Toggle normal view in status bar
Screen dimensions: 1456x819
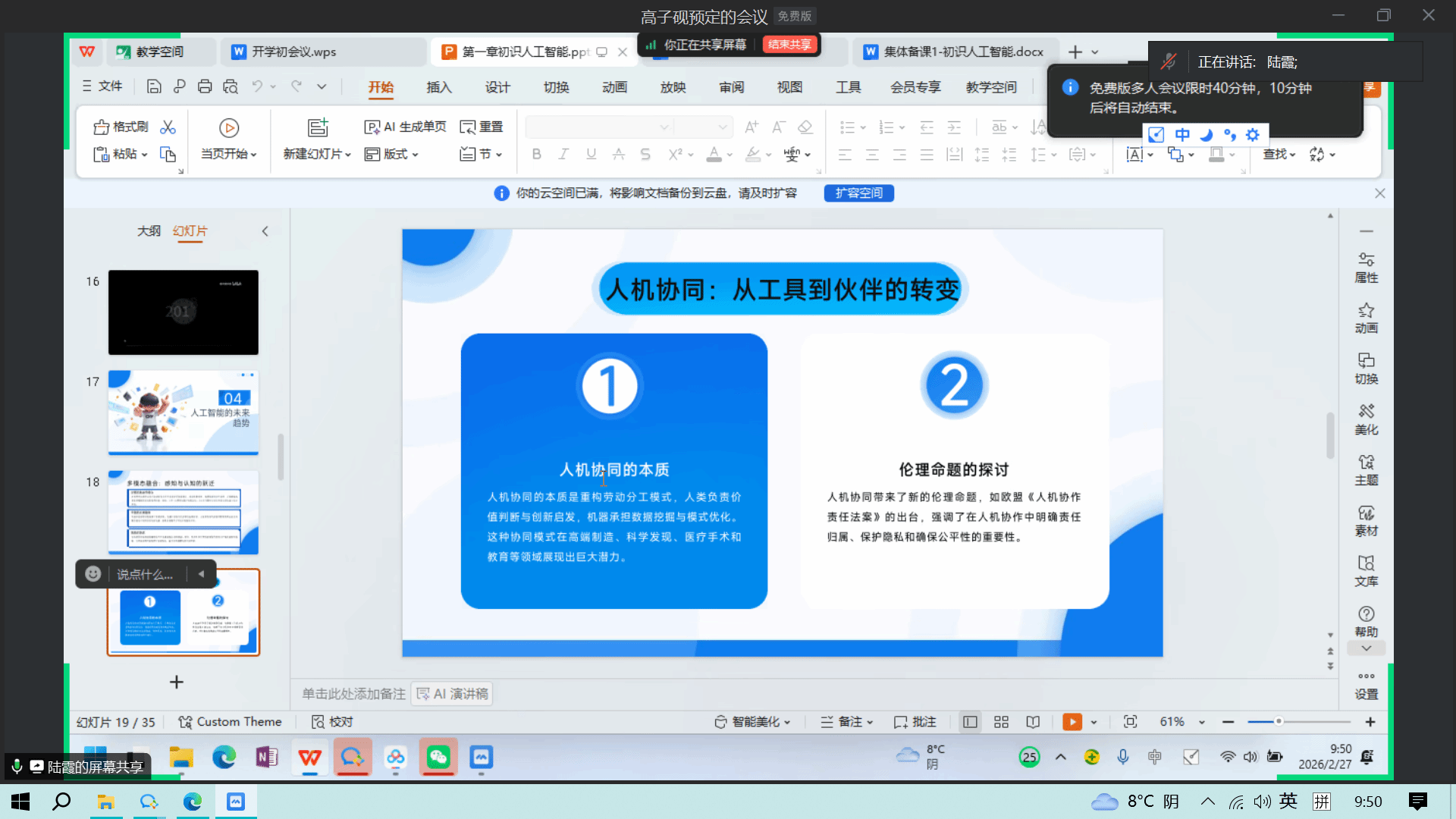[x=970, y=722]
